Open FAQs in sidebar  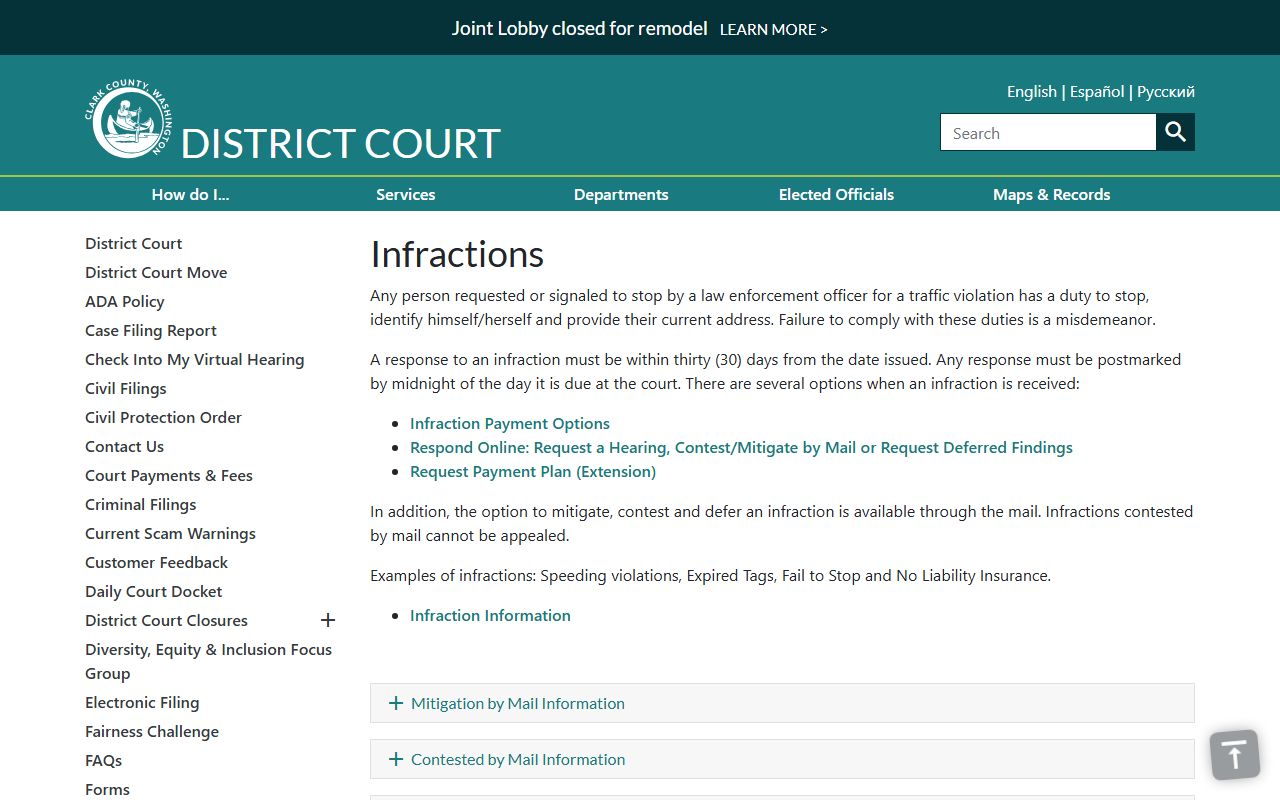pyautogui.click(x=104, y=760)
